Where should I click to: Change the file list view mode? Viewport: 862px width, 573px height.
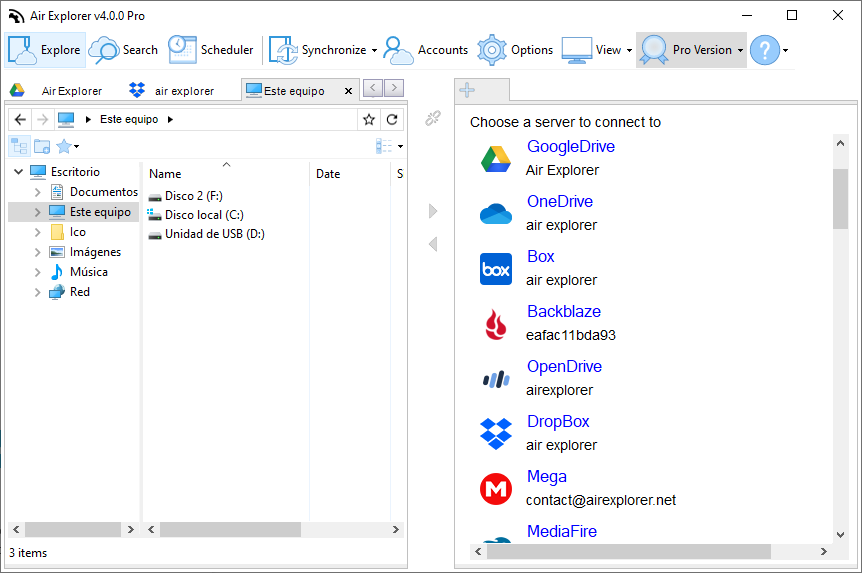[x=389, y=146]
